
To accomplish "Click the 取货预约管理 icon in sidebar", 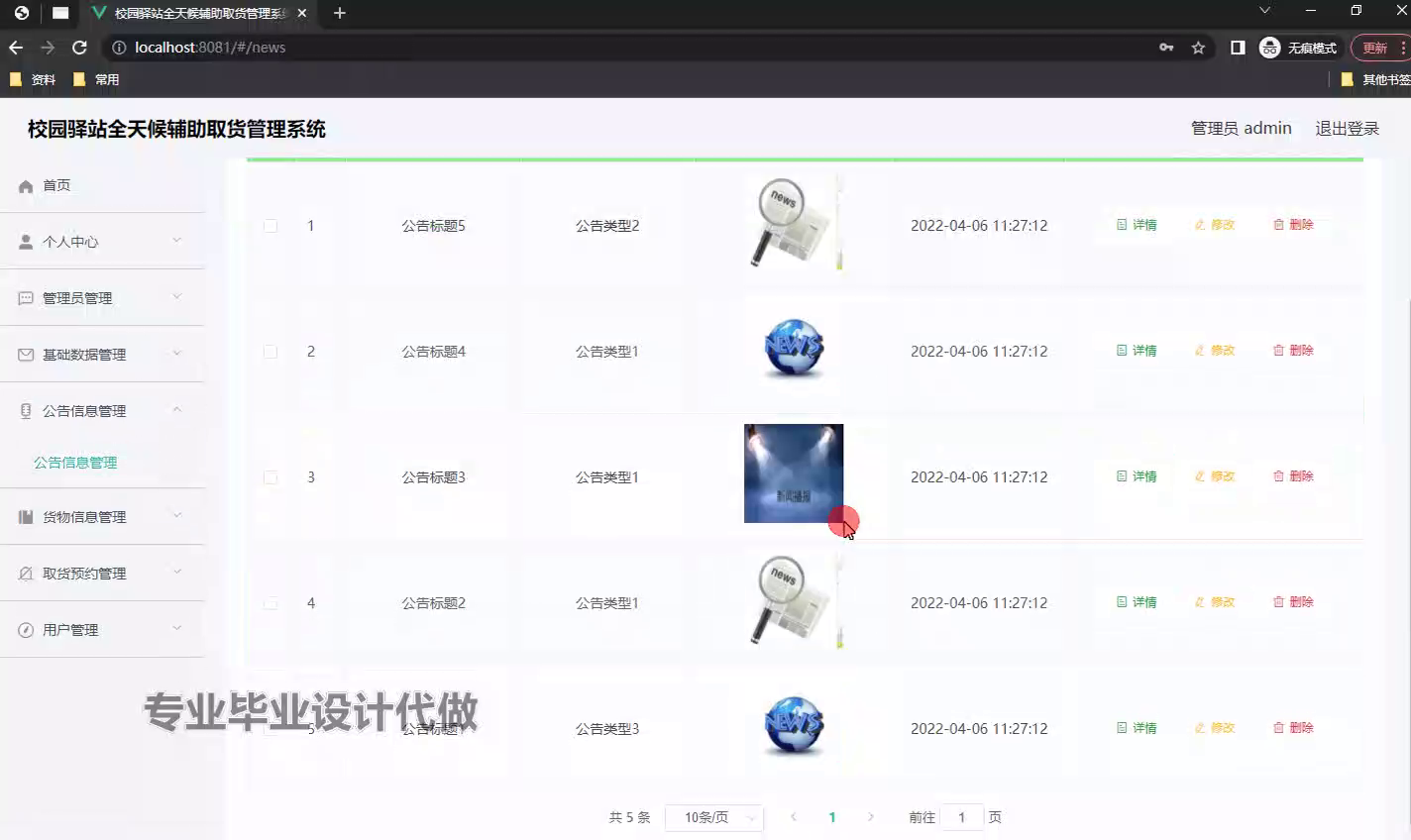I will [x=26, y=574].
